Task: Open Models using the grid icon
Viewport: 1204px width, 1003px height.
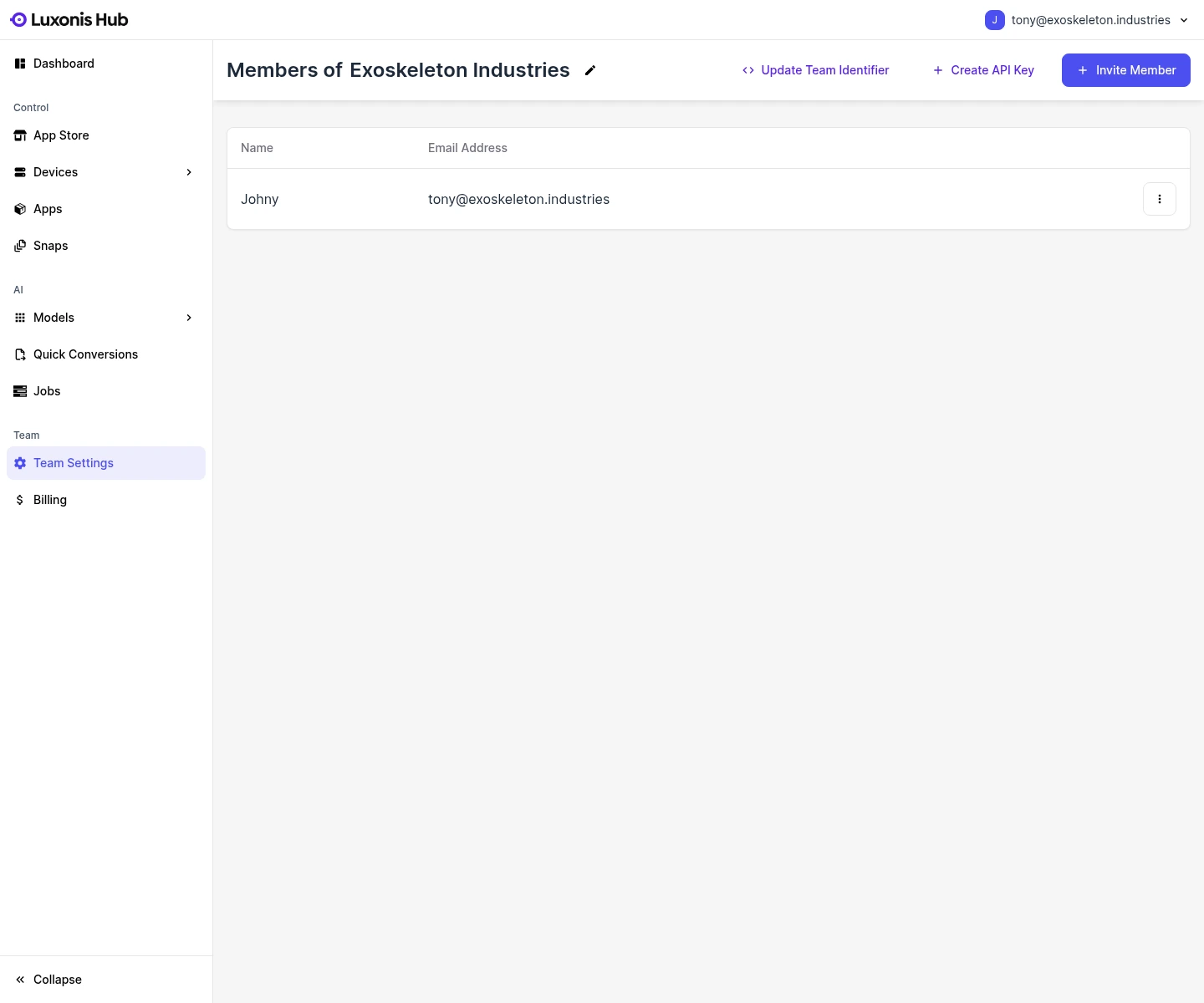Action: [x=20, y=318]
